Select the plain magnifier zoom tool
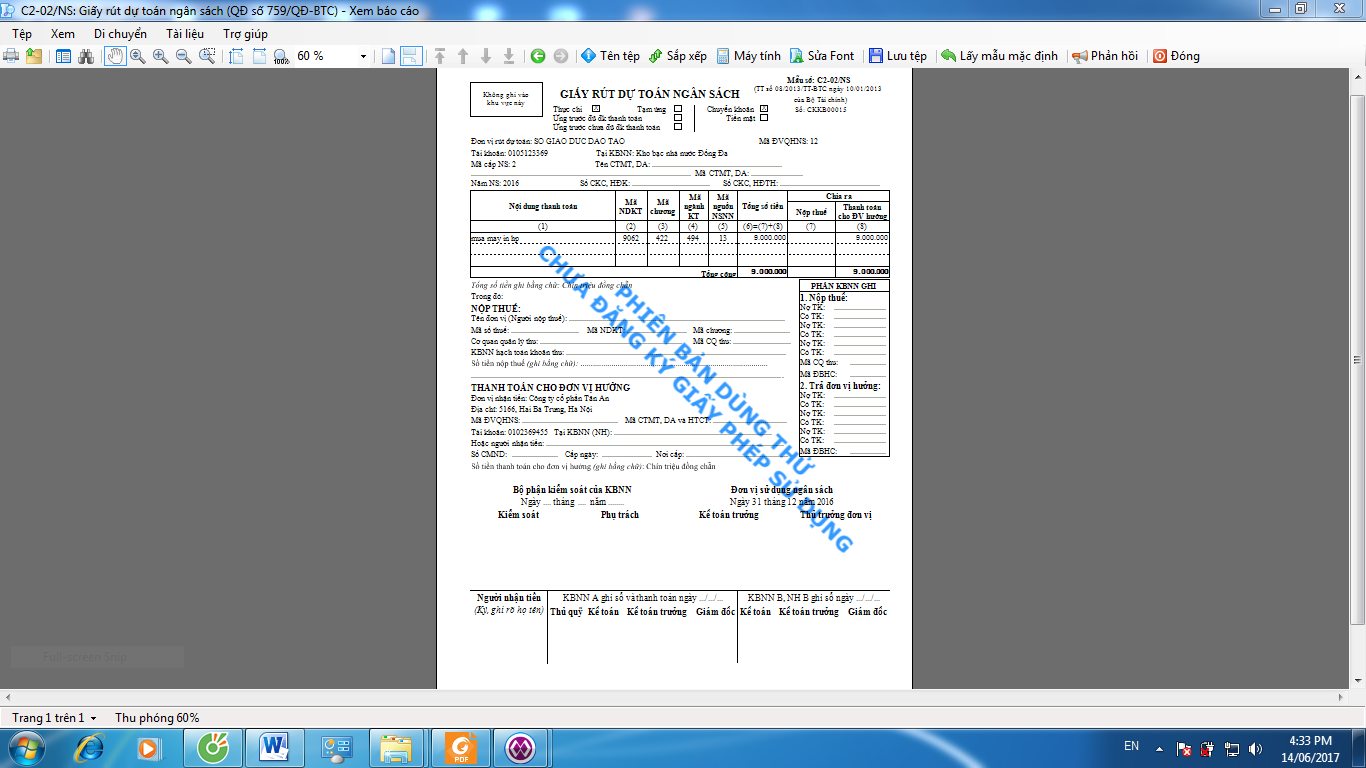 tap(138, 56)
